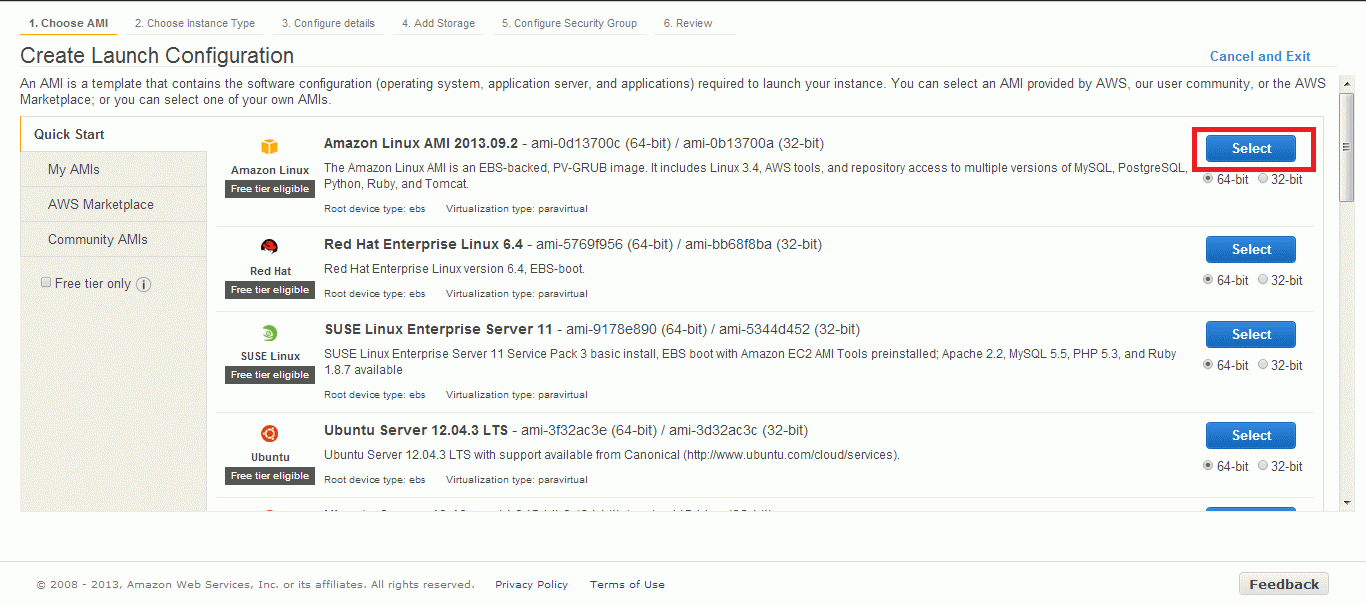1366x605 pixels.
Task: Click the Amazon Linux orange box icon
Action: 269,147
